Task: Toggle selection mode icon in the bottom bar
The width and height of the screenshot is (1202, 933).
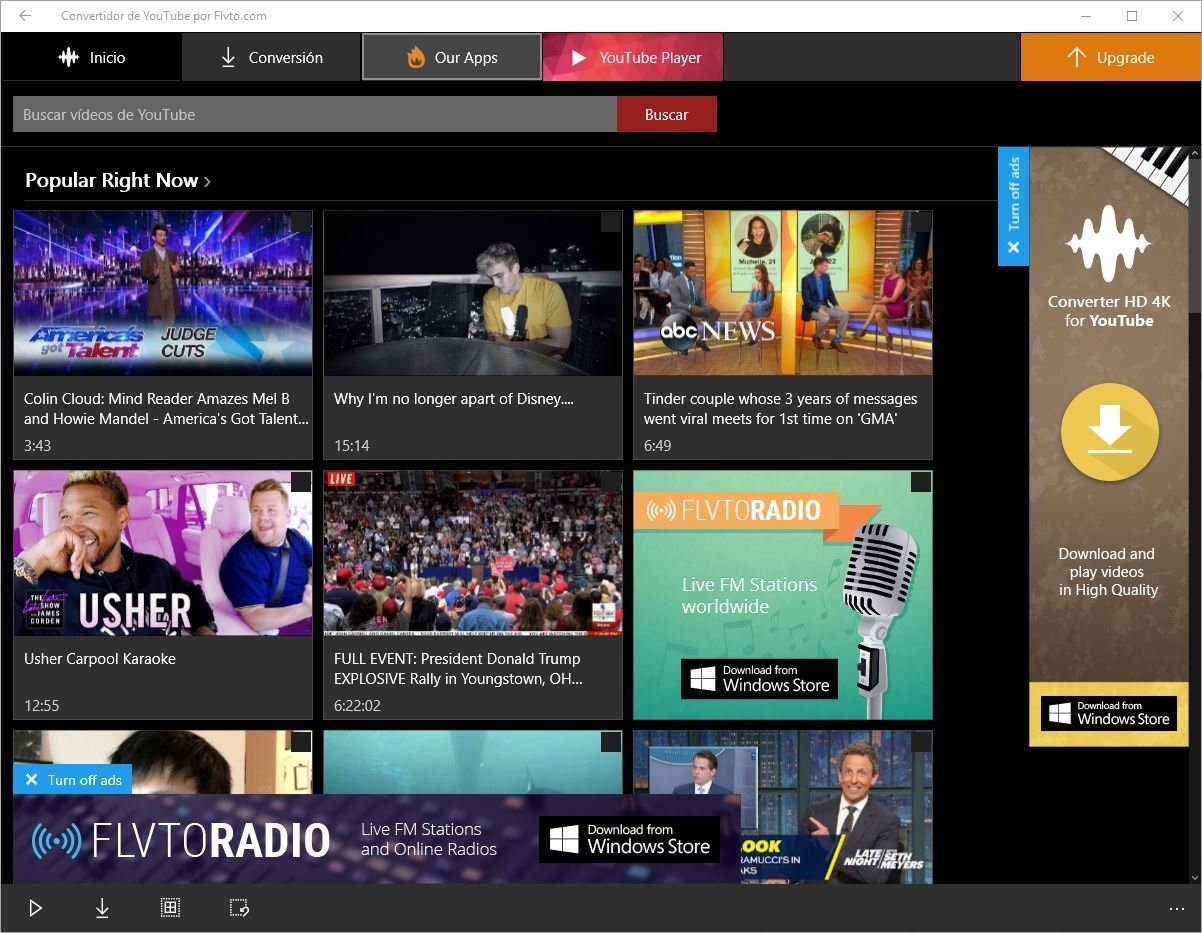Action: 239,908
